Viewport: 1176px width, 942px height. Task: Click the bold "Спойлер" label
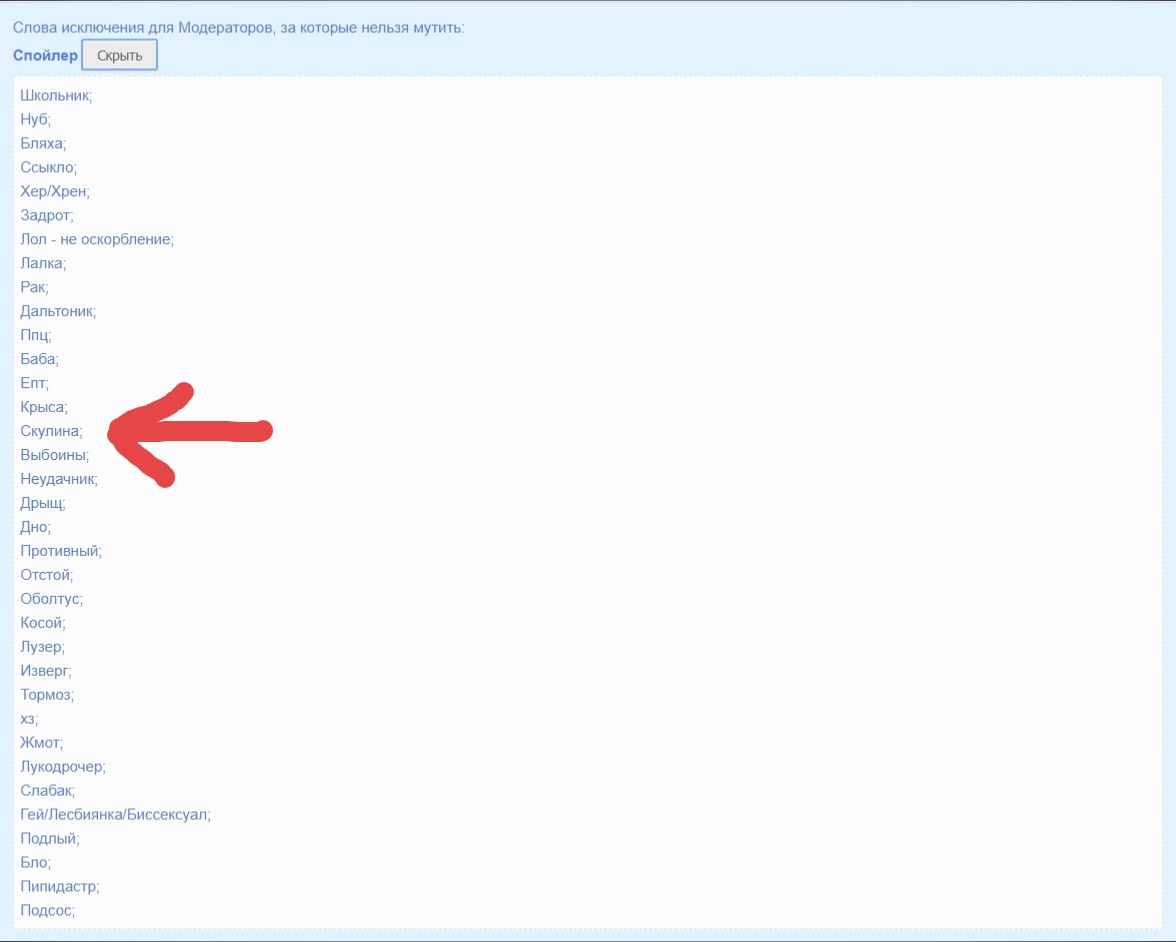pyautogui.click(x=45, y=55)
